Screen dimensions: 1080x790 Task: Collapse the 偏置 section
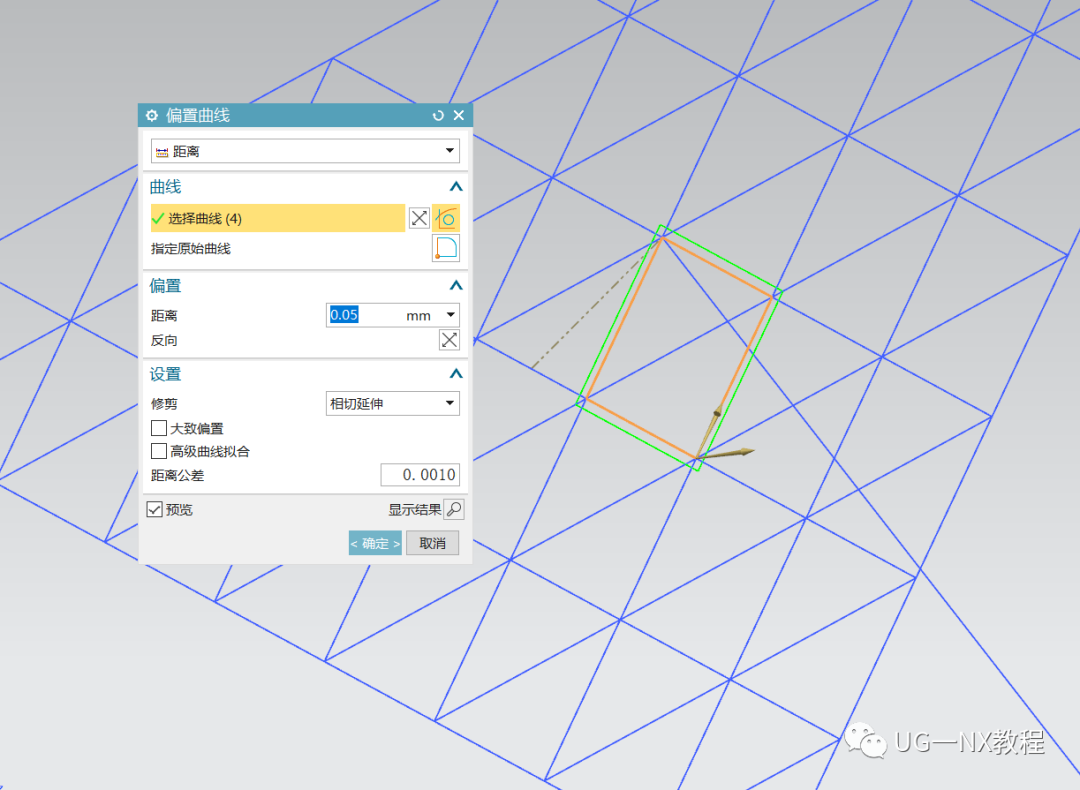tap(455, 285)
